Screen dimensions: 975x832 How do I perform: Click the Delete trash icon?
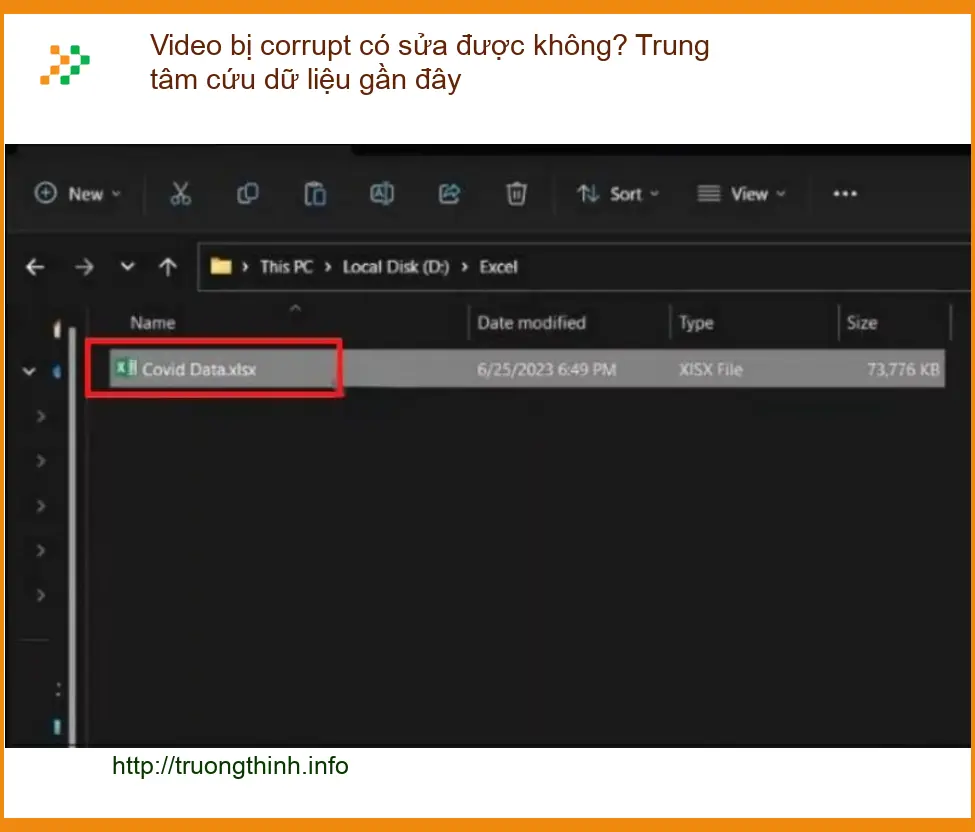click(x=516, y=194)
